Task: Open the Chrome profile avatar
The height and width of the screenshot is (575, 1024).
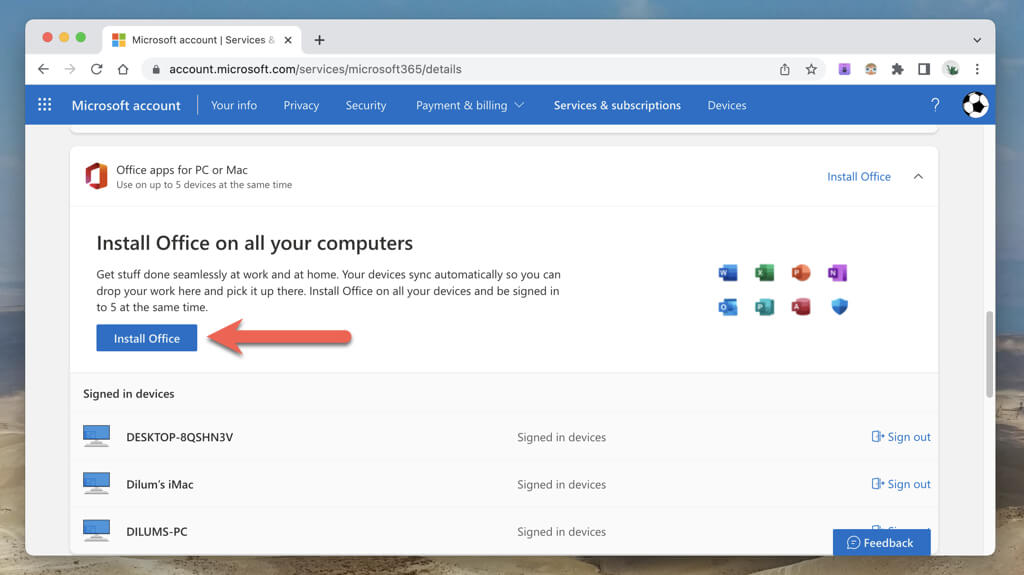Action: point(952,69)
